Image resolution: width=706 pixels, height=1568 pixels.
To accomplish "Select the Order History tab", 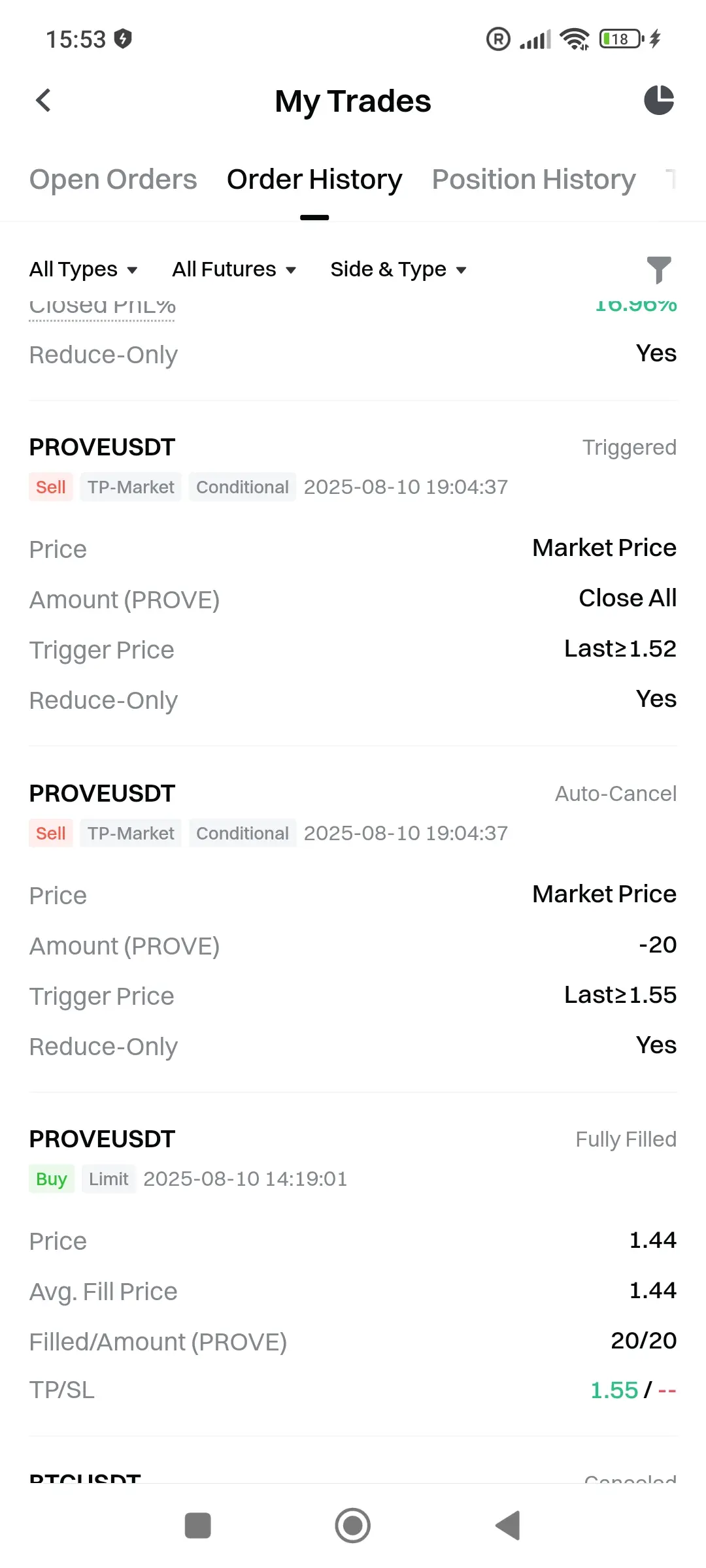I will click(314, 180).
